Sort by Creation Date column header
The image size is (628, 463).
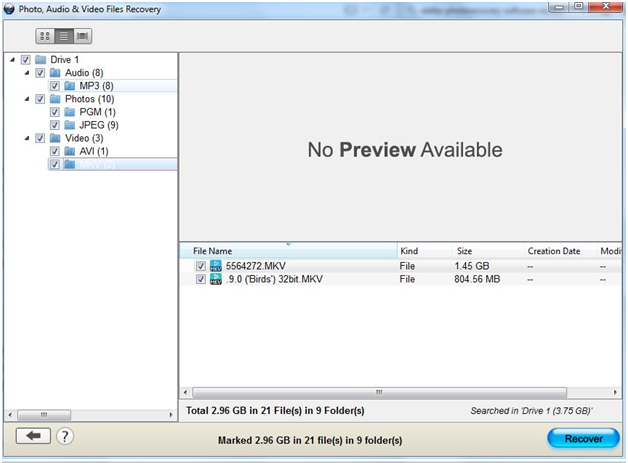point(560,251)
